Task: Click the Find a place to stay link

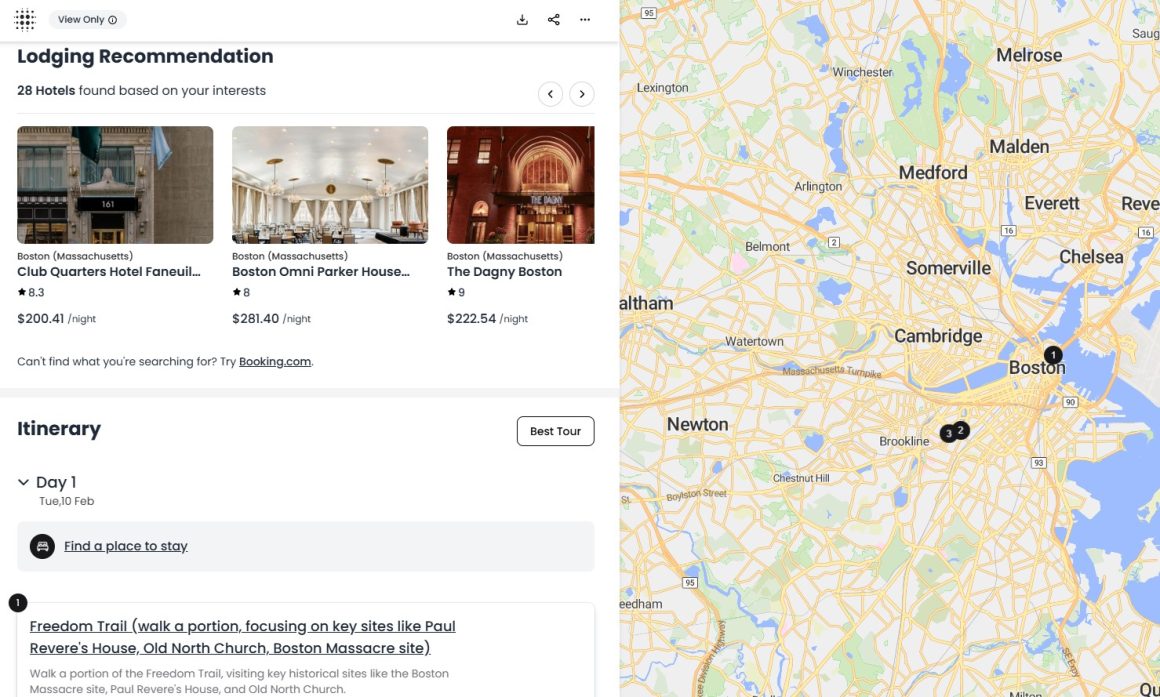Action: [126, 546]
